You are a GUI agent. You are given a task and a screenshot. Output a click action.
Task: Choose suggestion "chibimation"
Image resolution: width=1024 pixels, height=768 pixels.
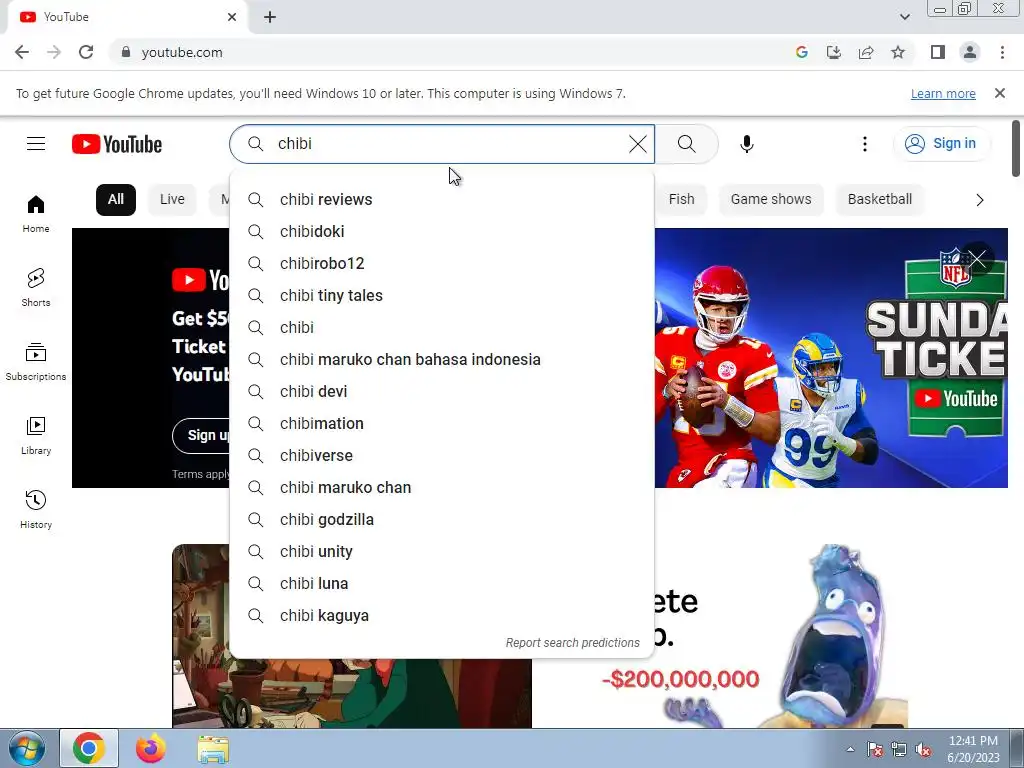coord(442,423)
